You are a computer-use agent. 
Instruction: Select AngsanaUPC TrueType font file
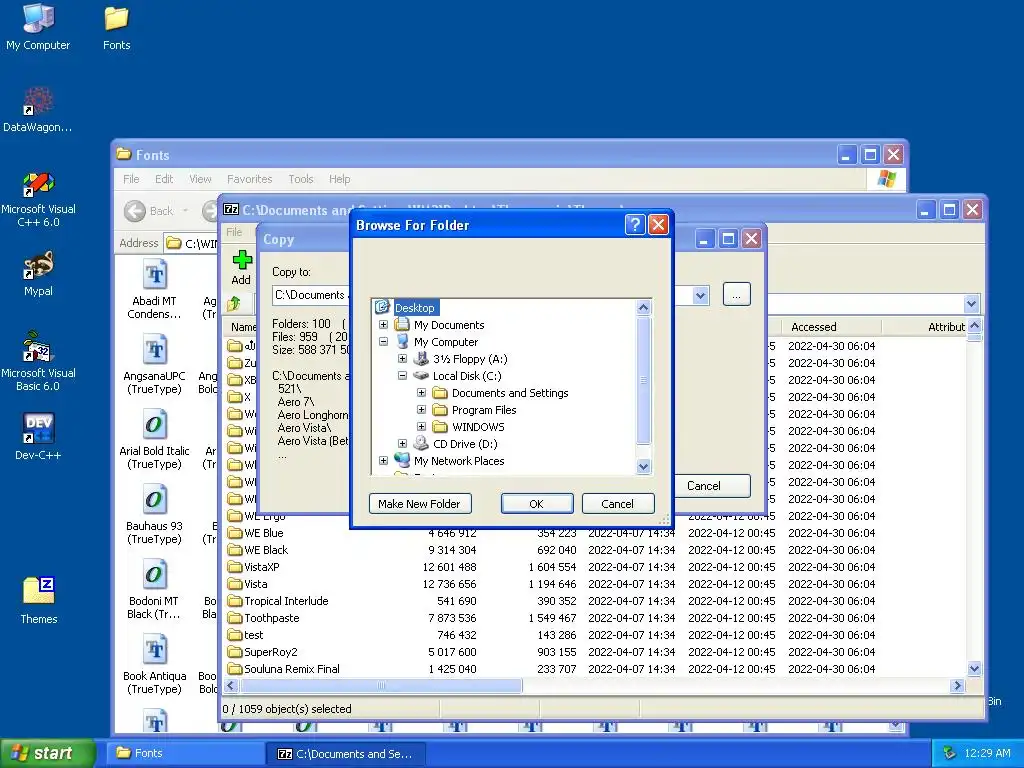[154, 364]
